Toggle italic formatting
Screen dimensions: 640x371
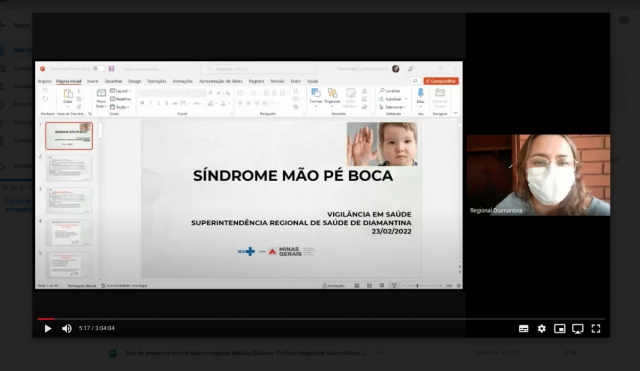pos(151,104)
